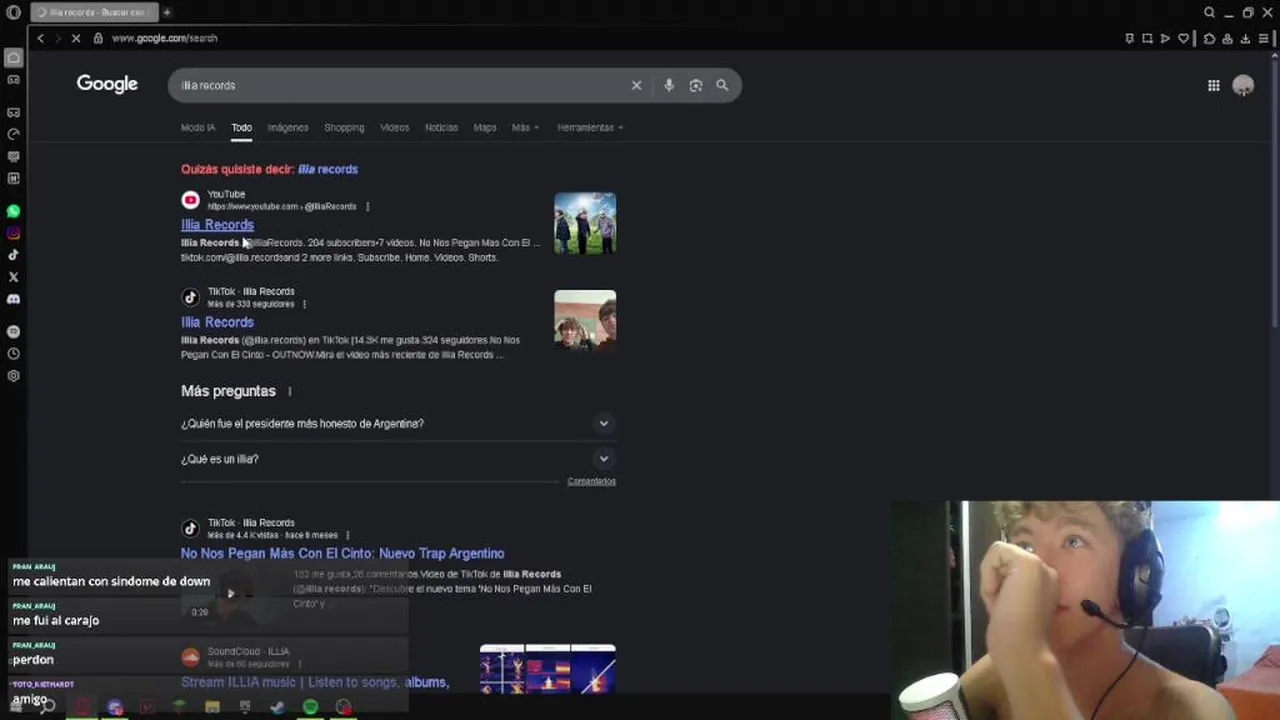Open Instagram in the sidebar
The width and height of the screenshot is (1280, 720).
[13, 233]
